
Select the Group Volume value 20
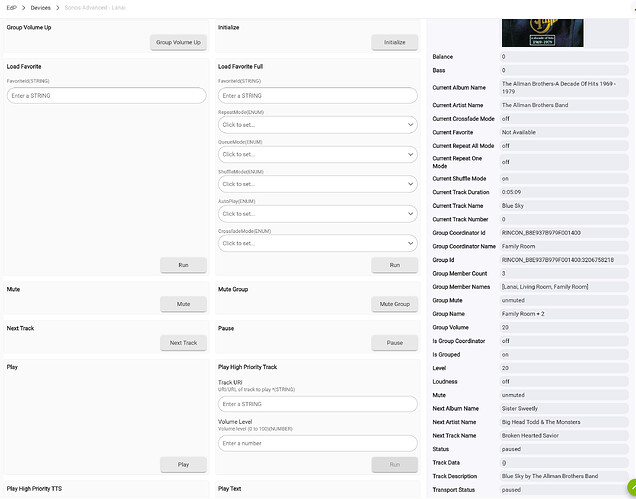[564, 327]
